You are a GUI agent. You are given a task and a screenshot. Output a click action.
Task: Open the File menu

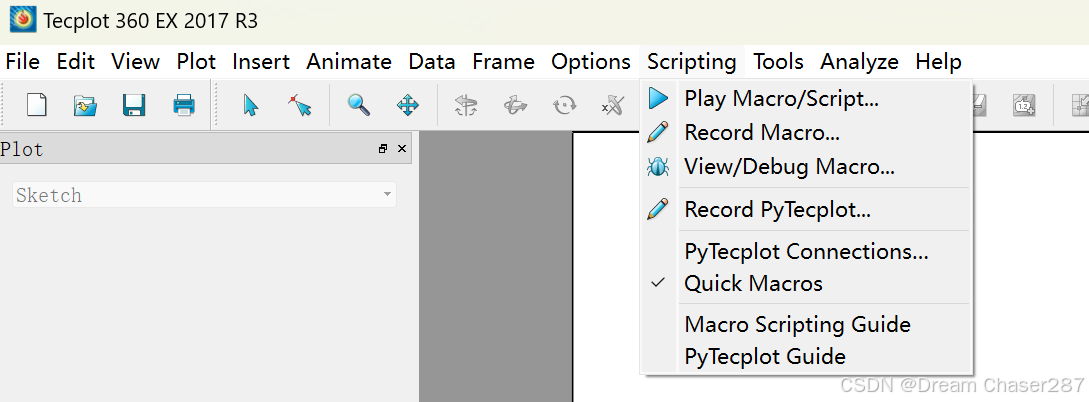[x=23, y=62]
